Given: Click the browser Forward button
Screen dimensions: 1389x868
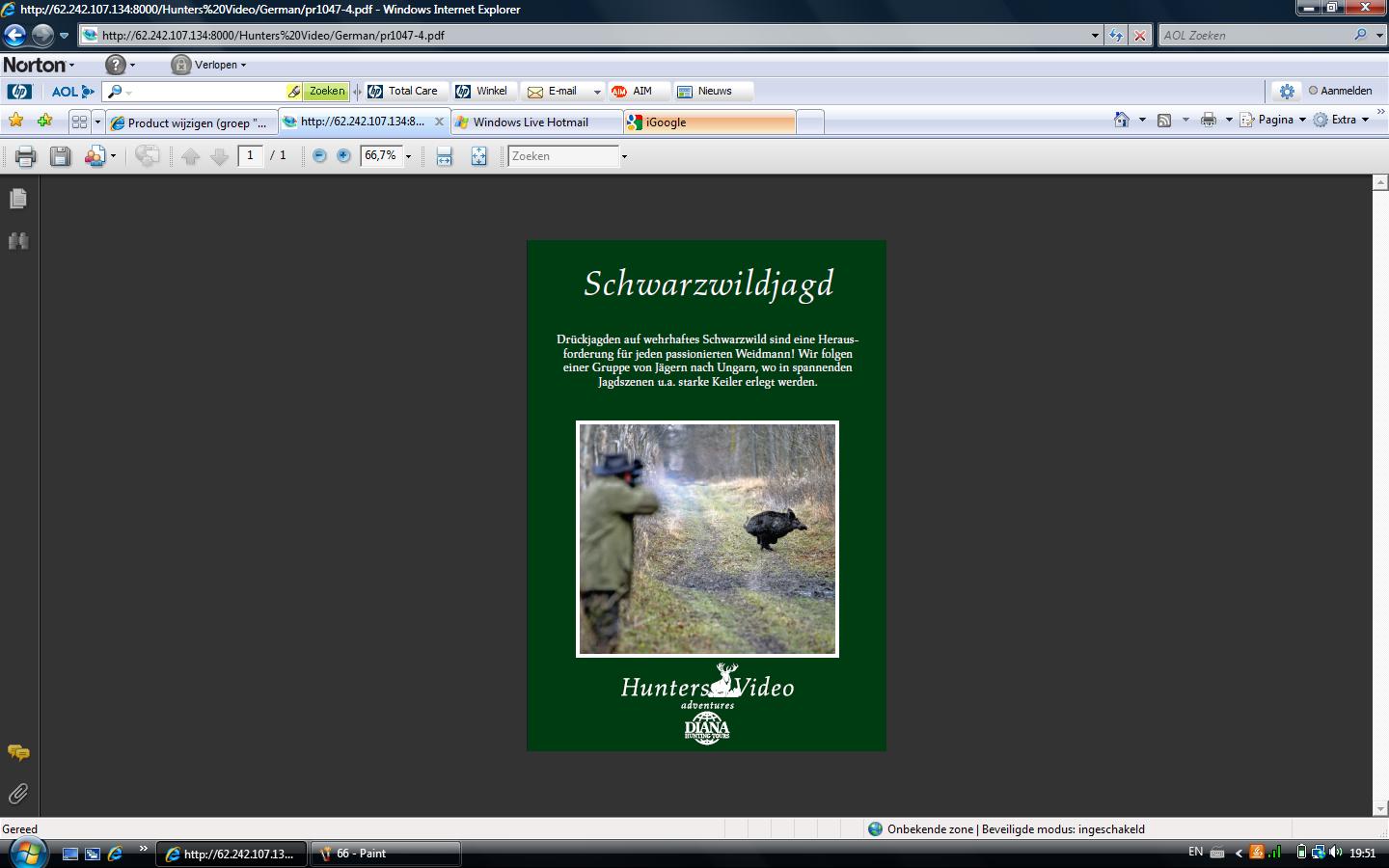Looking at the screenshot, I should point(42,36).
